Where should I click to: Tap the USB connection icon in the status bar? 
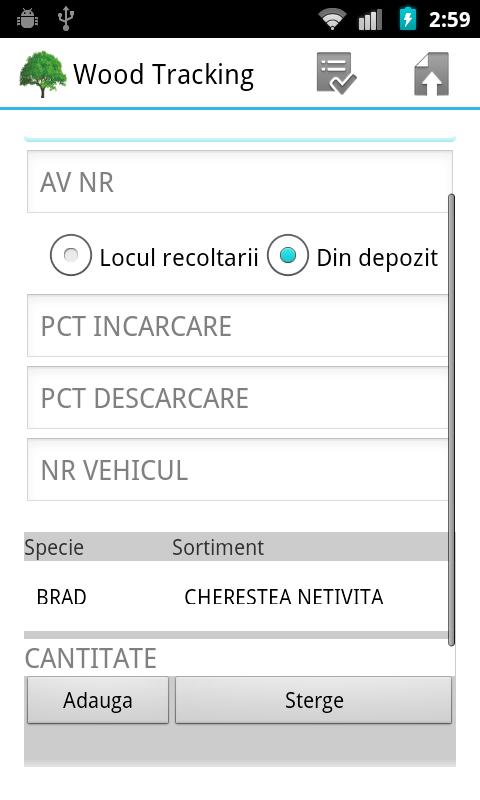pyautogui.click(x=66, y=18)
